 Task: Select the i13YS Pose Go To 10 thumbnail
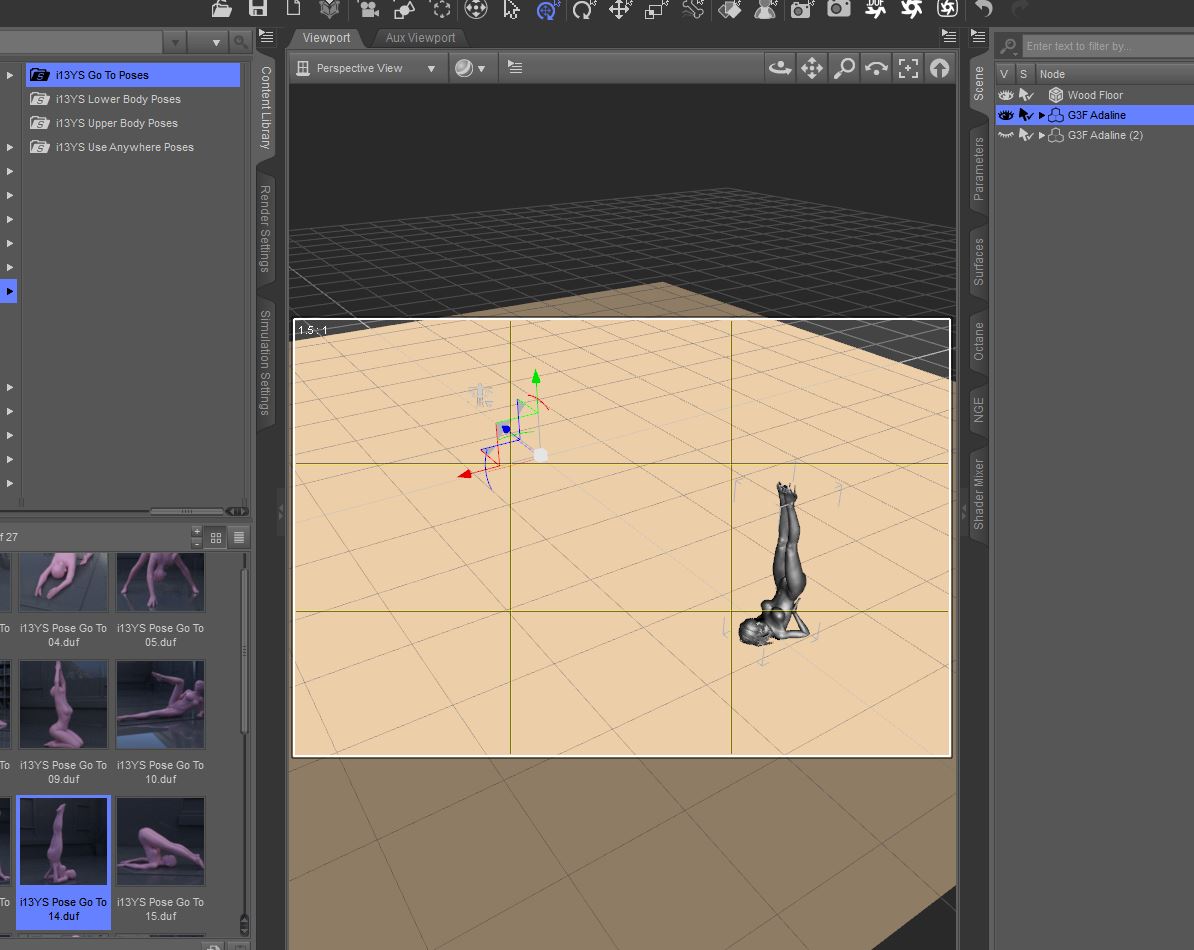(x=160, y=704)
